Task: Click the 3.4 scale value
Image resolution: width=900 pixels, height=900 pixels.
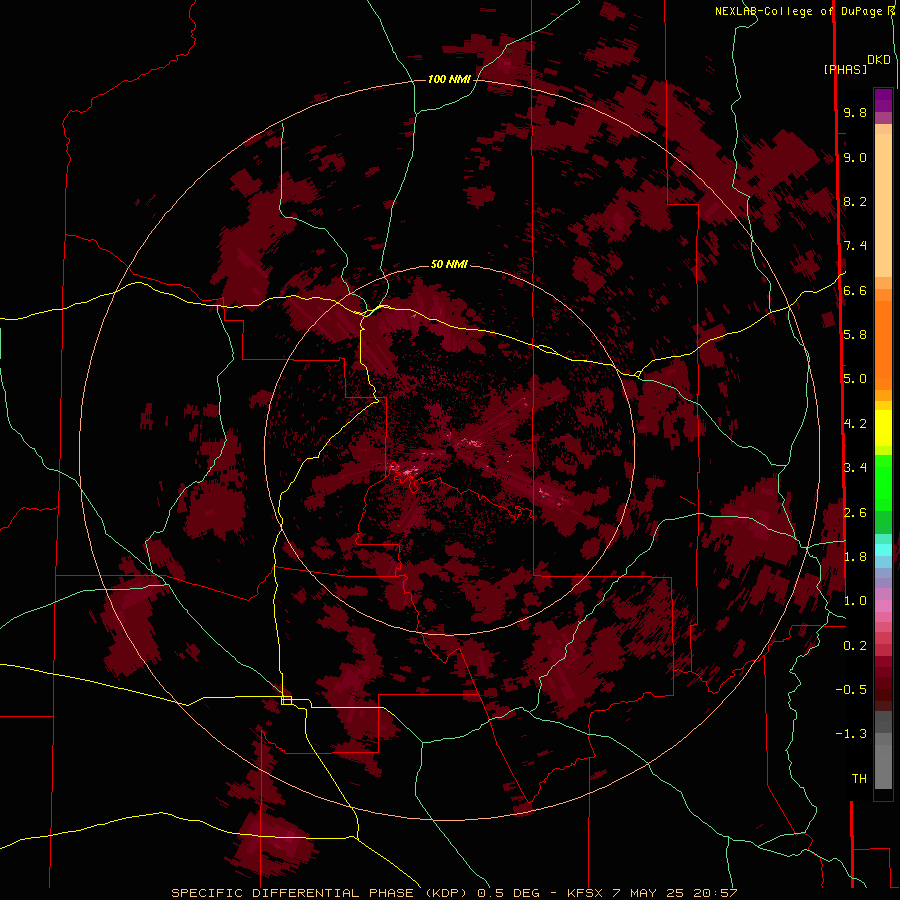Action: (x=855, y=468)
